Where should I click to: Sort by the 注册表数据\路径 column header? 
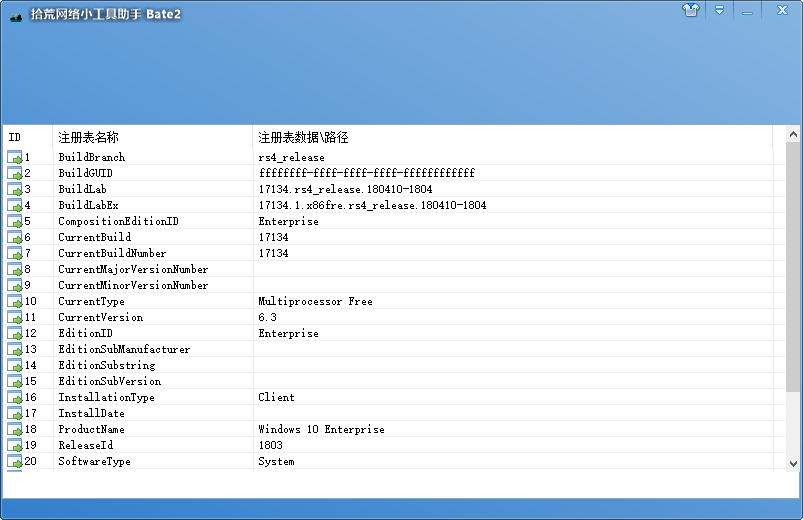[x=513, y=137]
